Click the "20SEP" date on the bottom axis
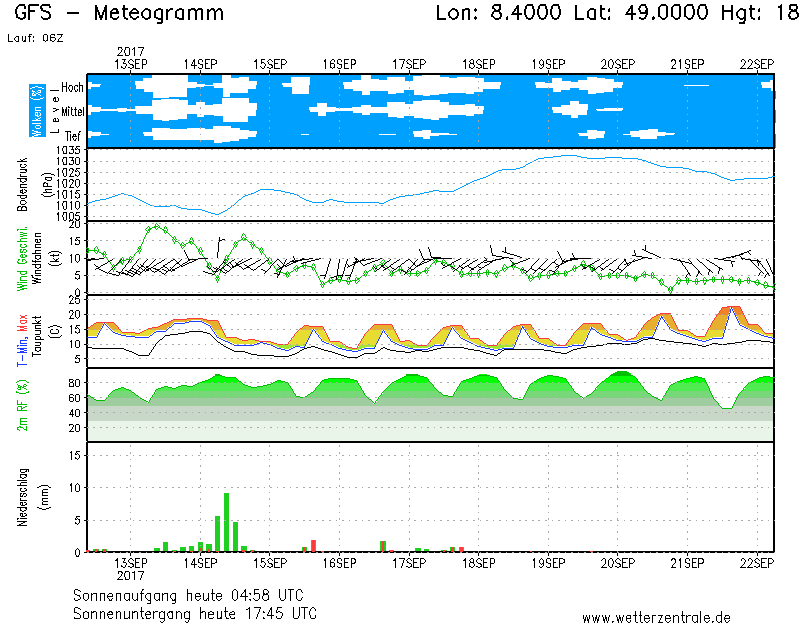 tap(618, 563)
